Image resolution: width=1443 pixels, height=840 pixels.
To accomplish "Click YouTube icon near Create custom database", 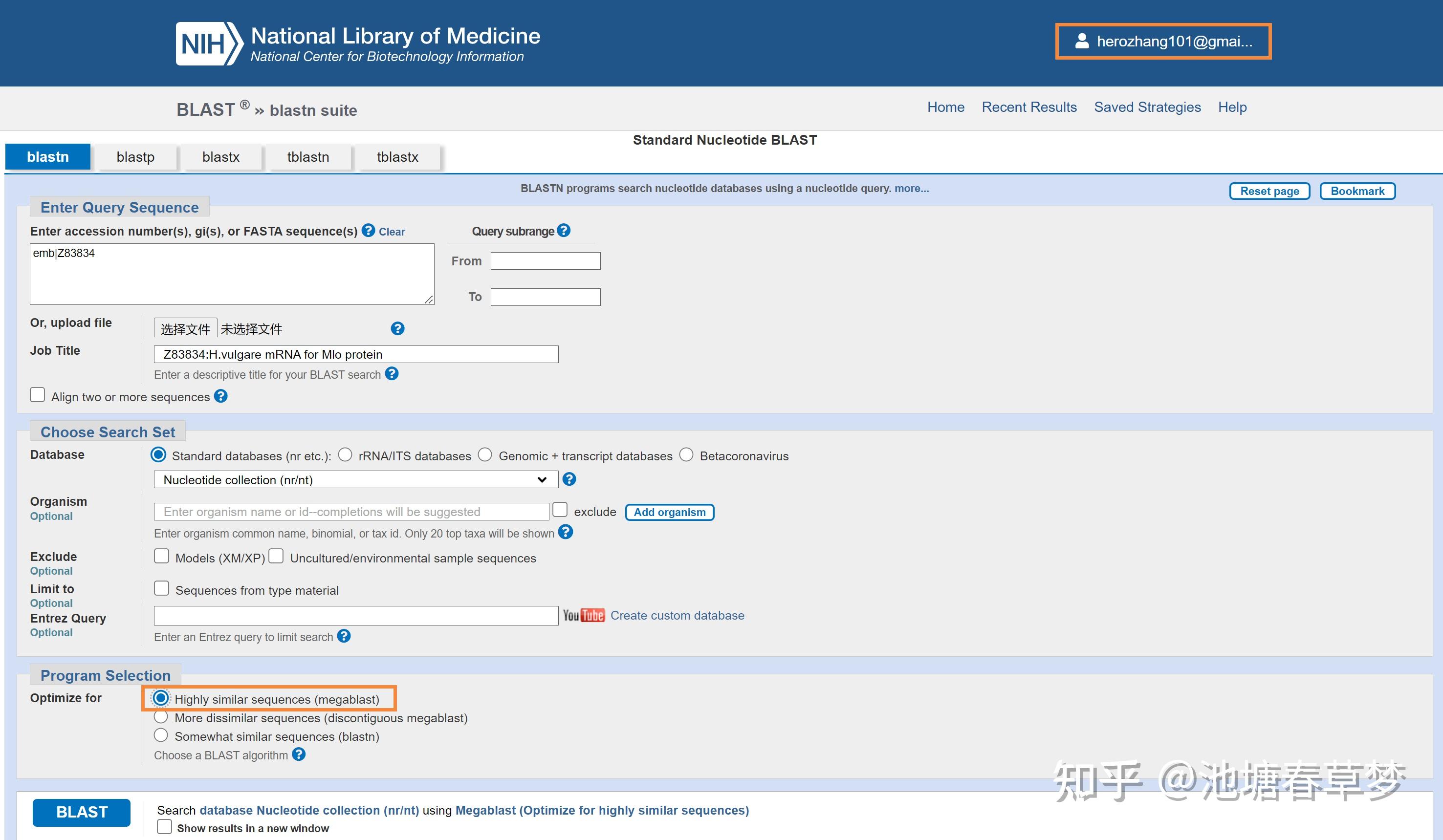I will pos(583,616).
